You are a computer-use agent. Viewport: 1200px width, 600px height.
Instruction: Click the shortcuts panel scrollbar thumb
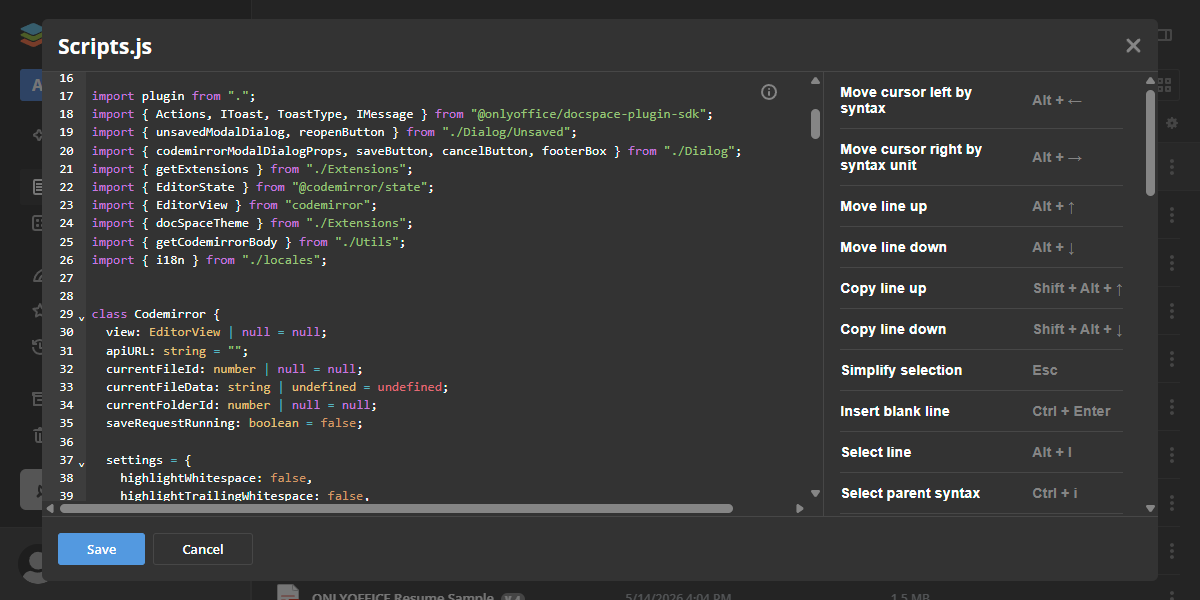coord(1150,142)
